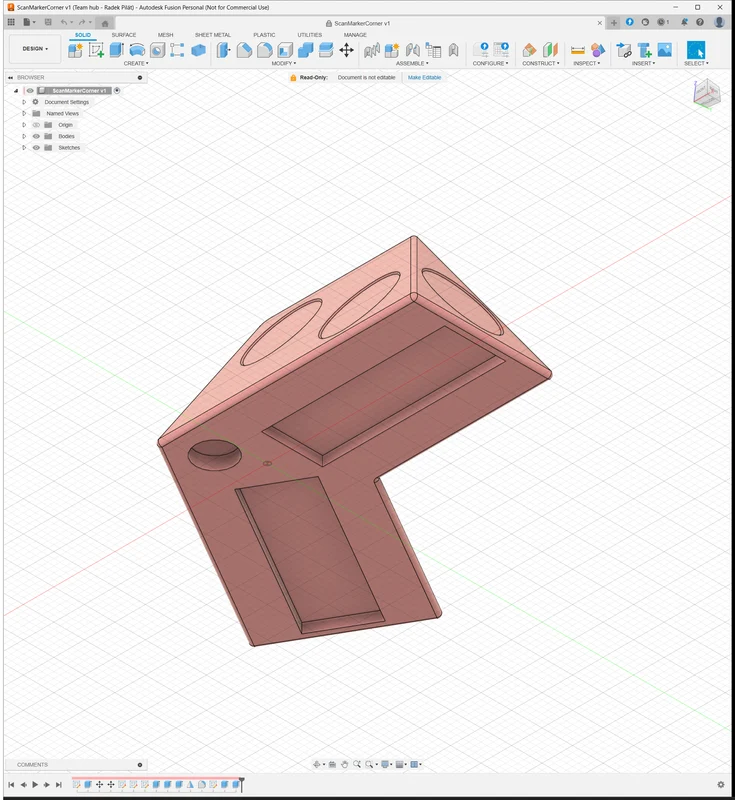The width and height of the screenshot is (735, 800).
Task: Select the Hole tool icon
Action: point(157,50)
